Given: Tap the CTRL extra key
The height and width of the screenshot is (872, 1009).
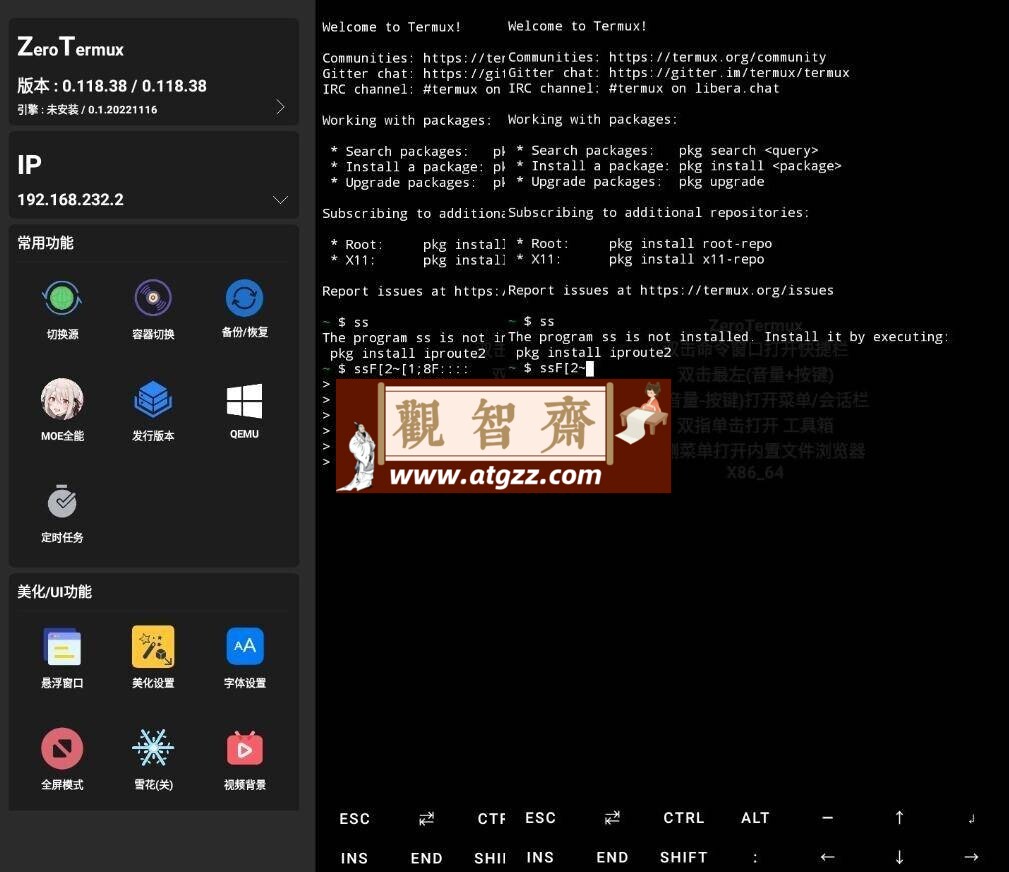Looking at the screenshot, I should (684, 818).
